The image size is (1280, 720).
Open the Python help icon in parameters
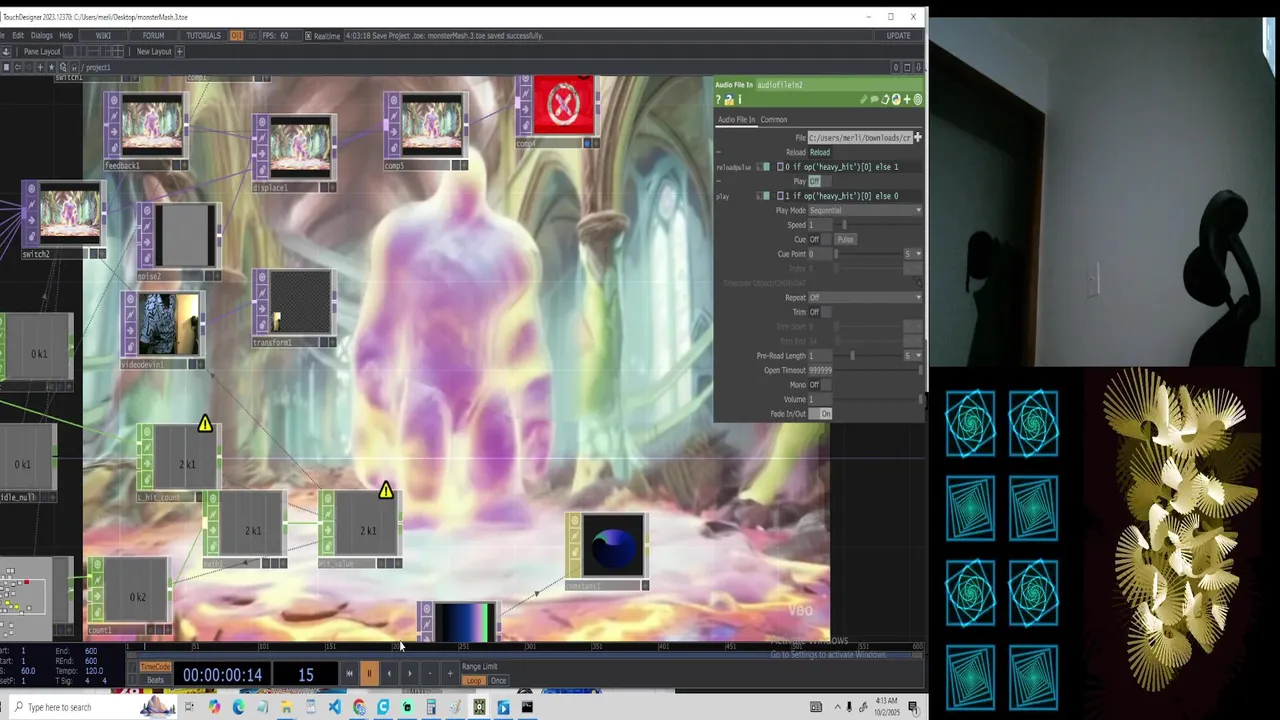[x=729, y=100]
